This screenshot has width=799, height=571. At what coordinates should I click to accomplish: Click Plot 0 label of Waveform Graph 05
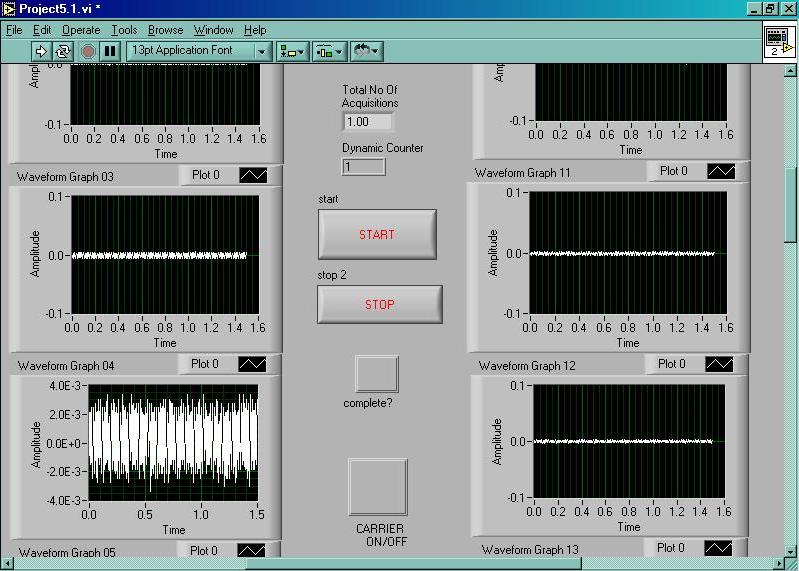[204, 551]
